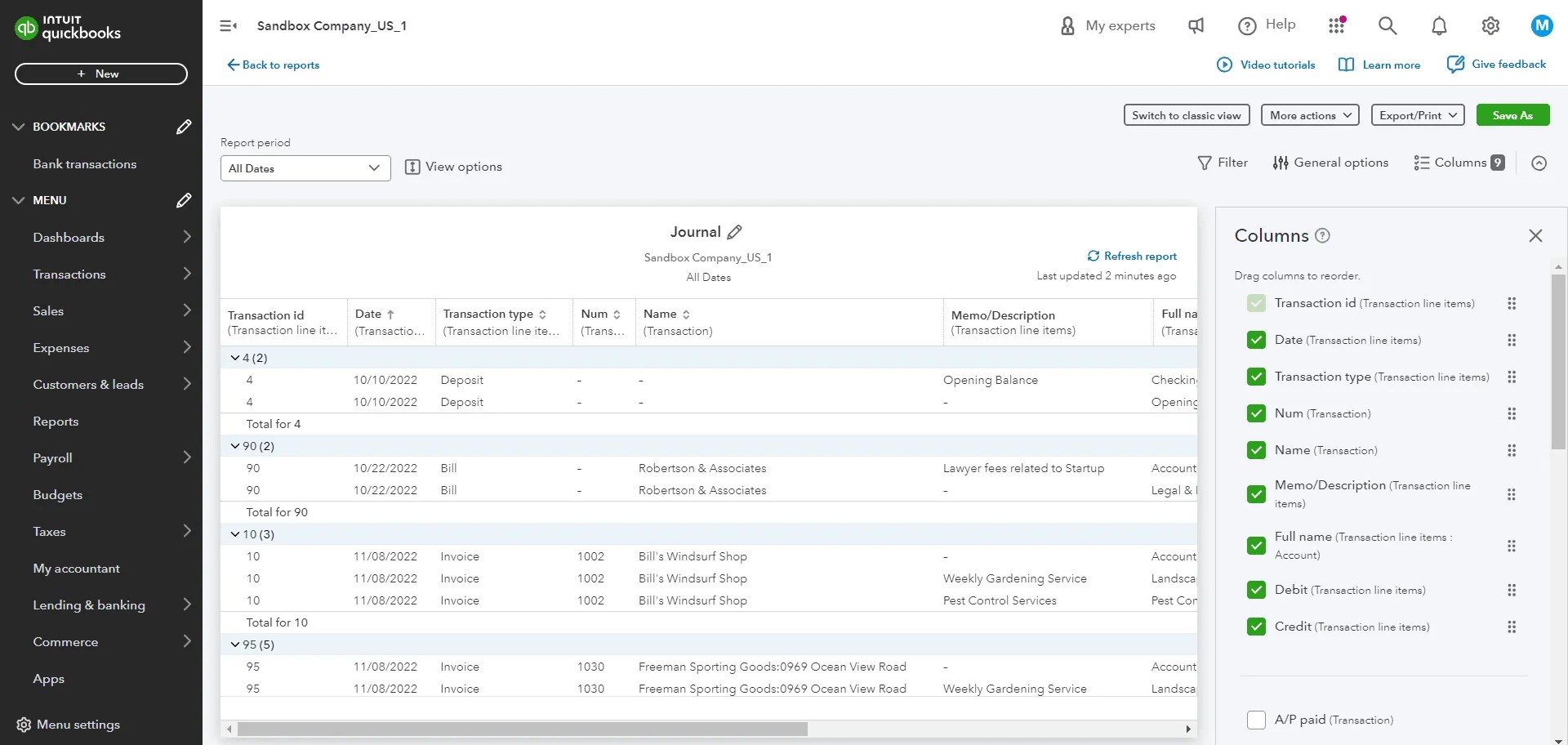Open the announcements megaphone icon
This screenshot has width=1568, height=745.
coord(1196,26)
